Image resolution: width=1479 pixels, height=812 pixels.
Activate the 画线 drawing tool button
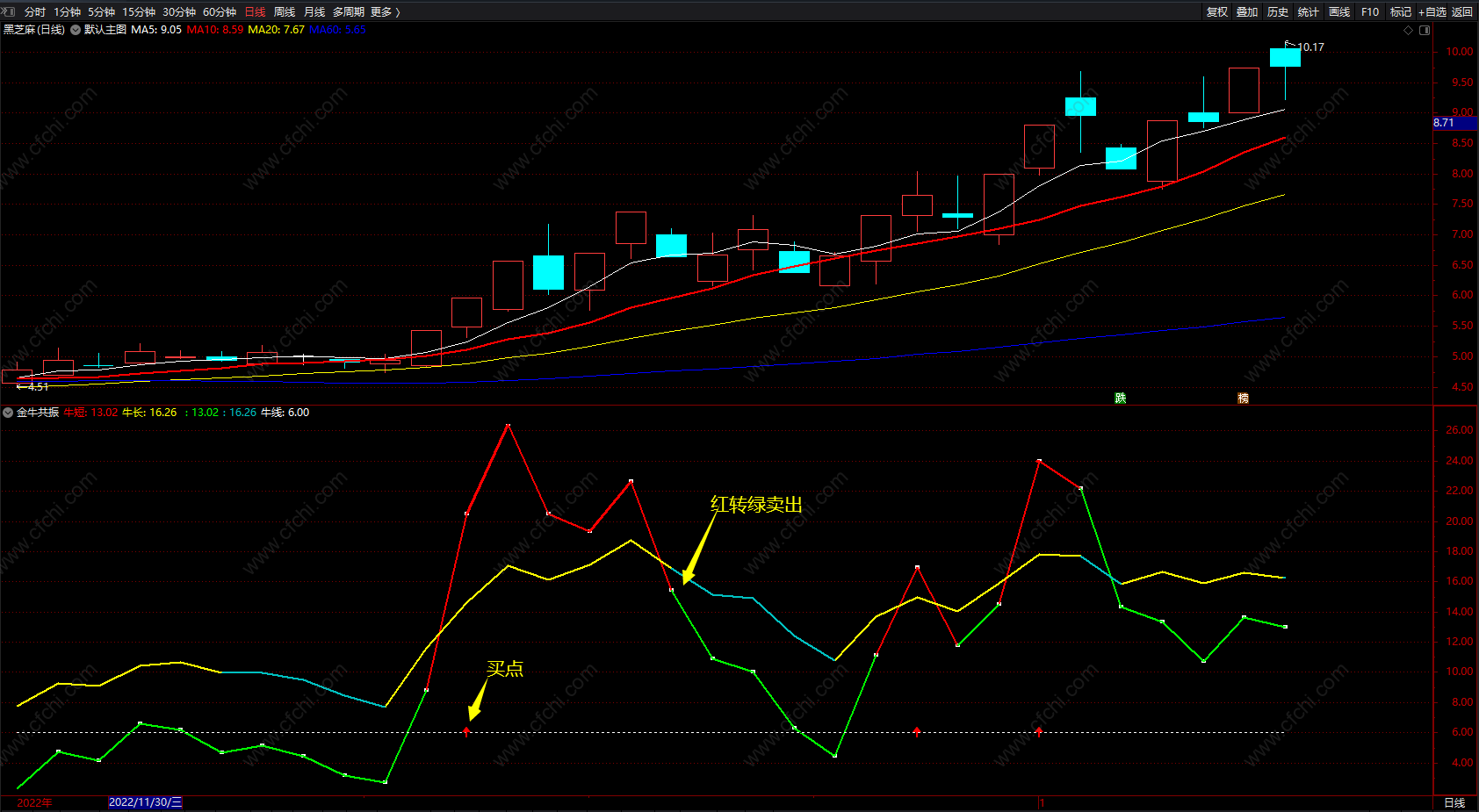1339,12
